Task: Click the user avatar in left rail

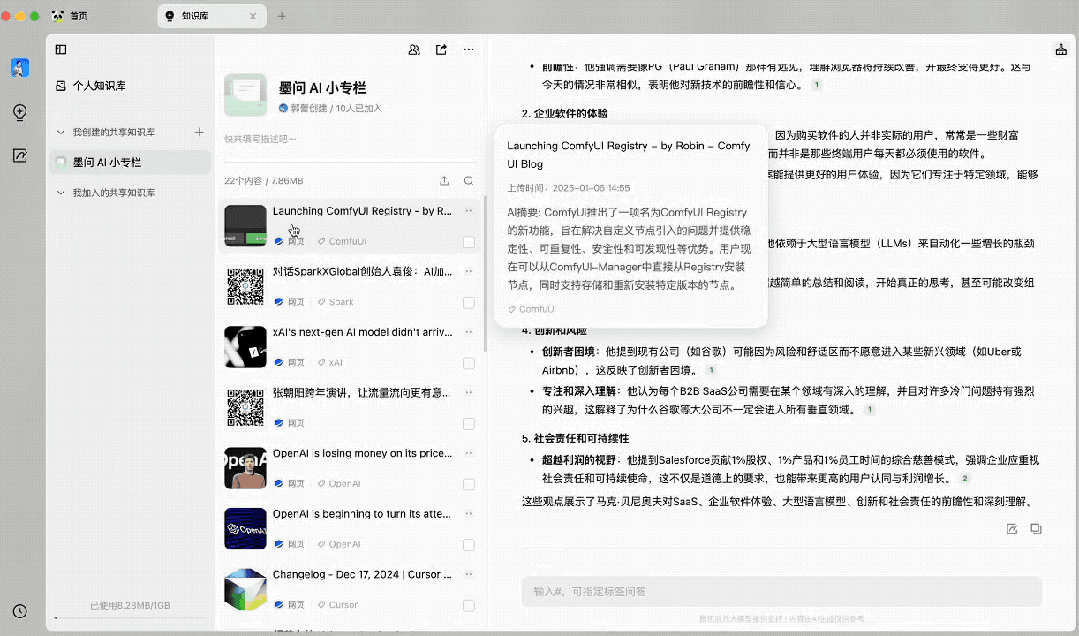Action: point(20,67)
